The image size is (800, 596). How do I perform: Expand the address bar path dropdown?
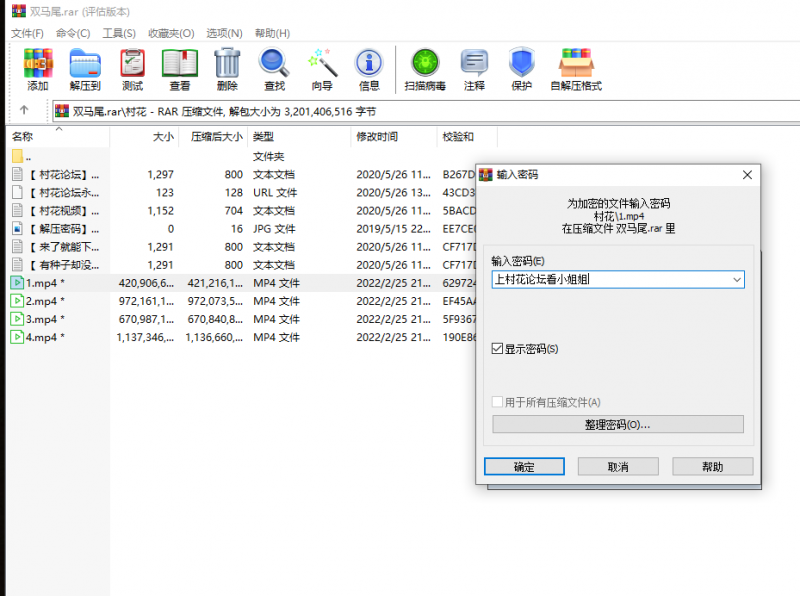click(790, 111)
